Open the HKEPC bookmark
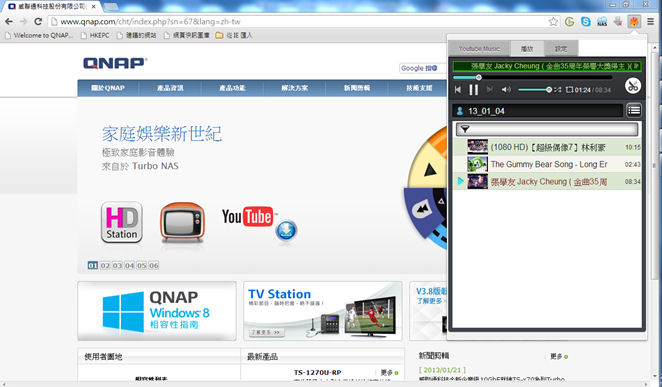Screen dimensions: 662x387 95,35
